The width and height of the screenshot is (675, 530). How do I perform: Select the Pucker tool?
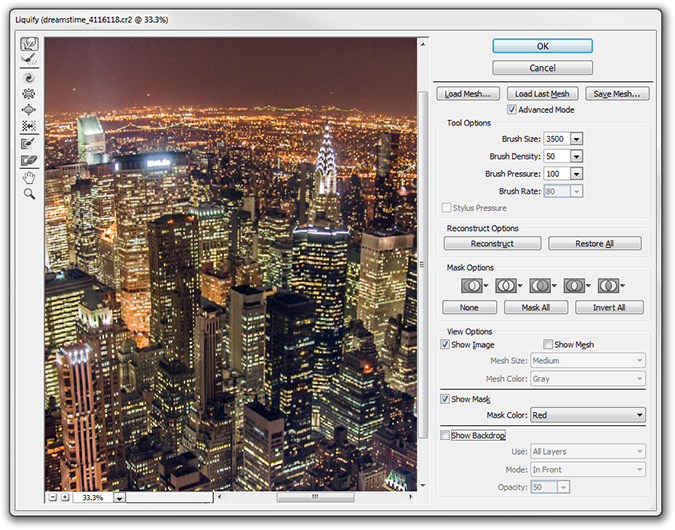(x=29, y=93)
